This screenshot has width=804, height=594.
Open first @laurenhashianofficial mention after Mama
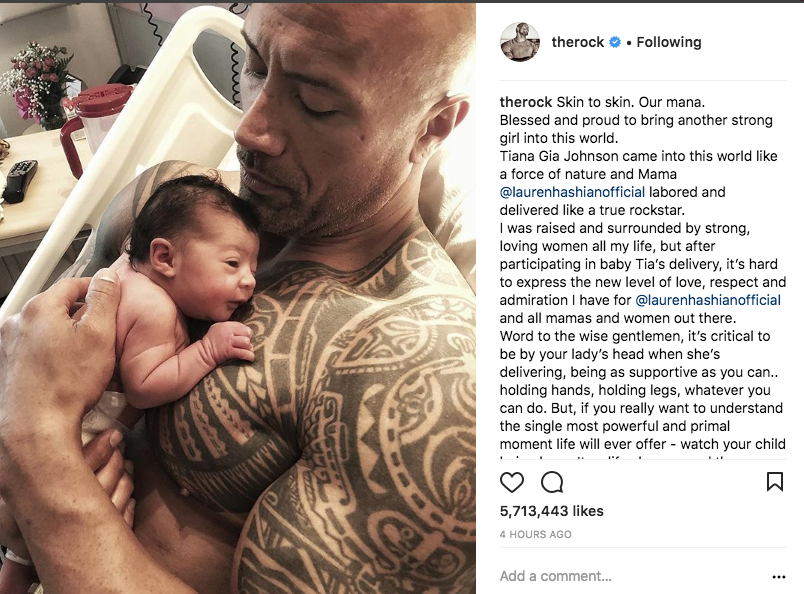tap(572, 192)
